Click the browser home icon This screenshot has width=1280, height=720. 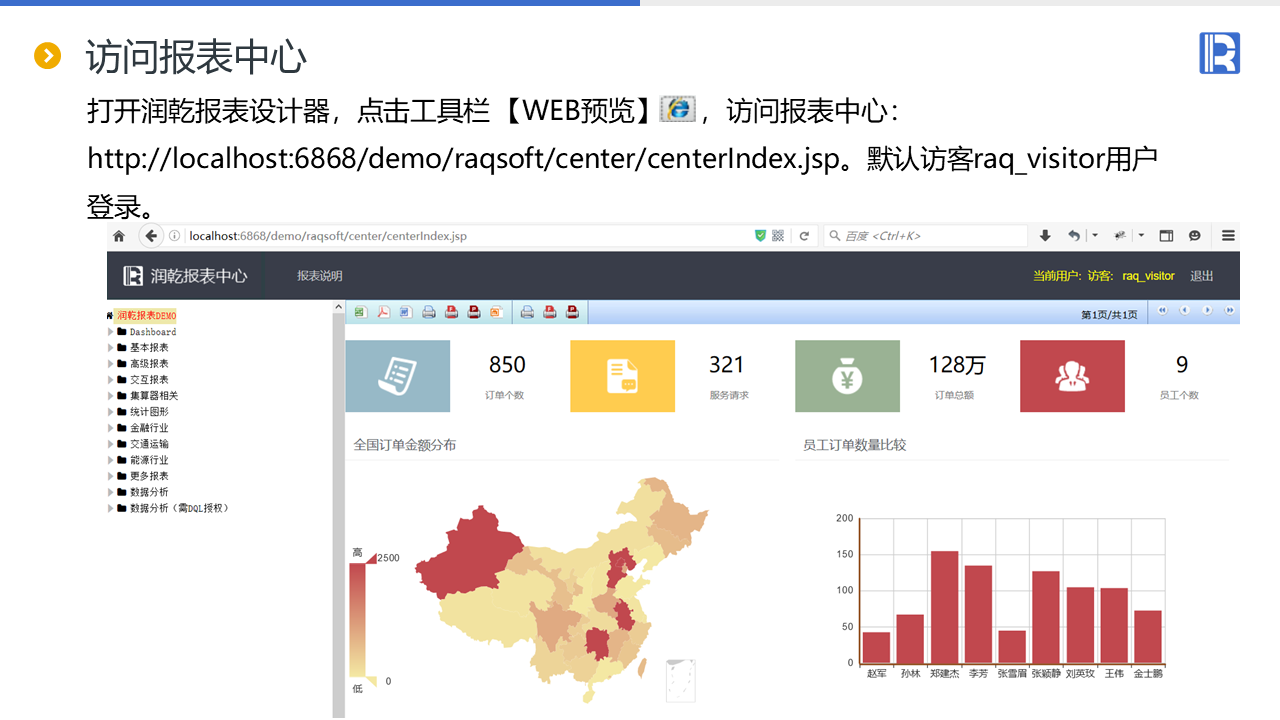[x=119, y=236]
